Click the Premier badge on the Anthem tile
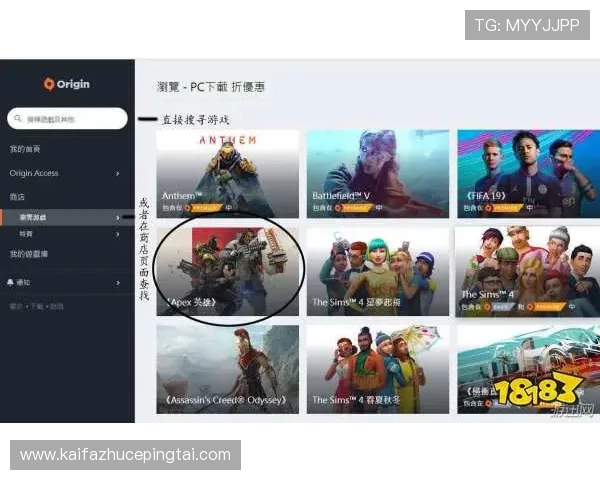The image size is (600, 480). coord(203,208)
